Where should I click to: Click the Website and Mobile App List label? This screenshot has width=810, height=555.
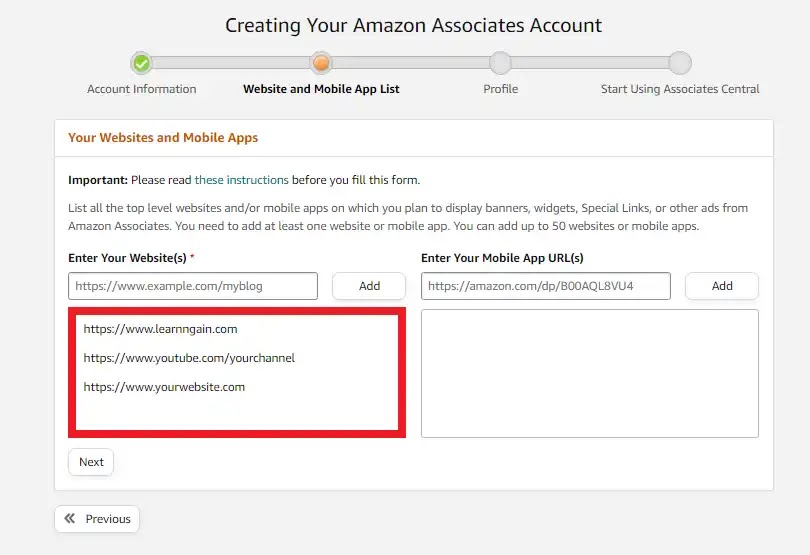pos(321,89)
